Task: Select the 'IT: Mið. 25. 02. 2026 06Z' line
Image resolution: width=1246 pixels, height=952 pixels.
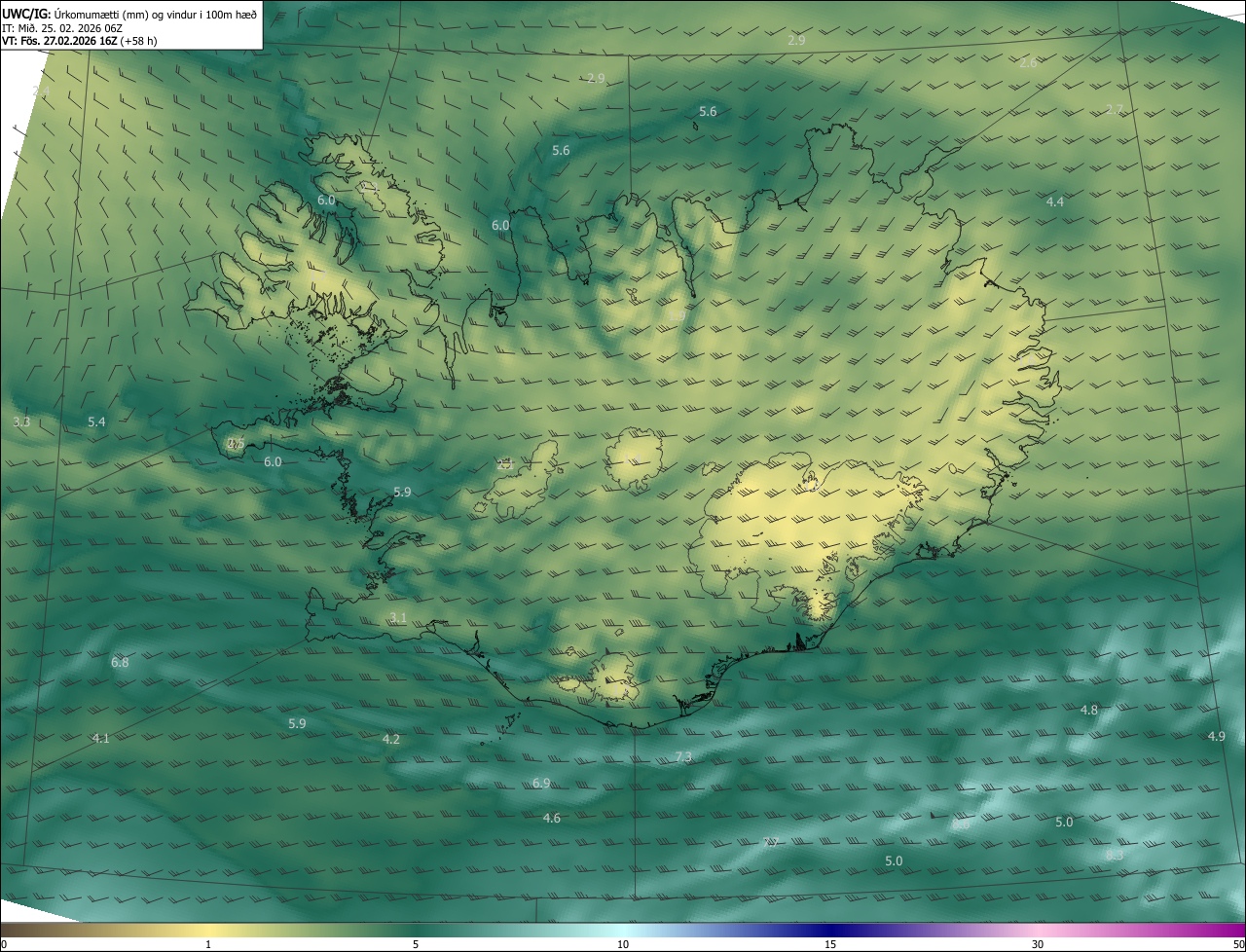Action: tap(61, 28)
